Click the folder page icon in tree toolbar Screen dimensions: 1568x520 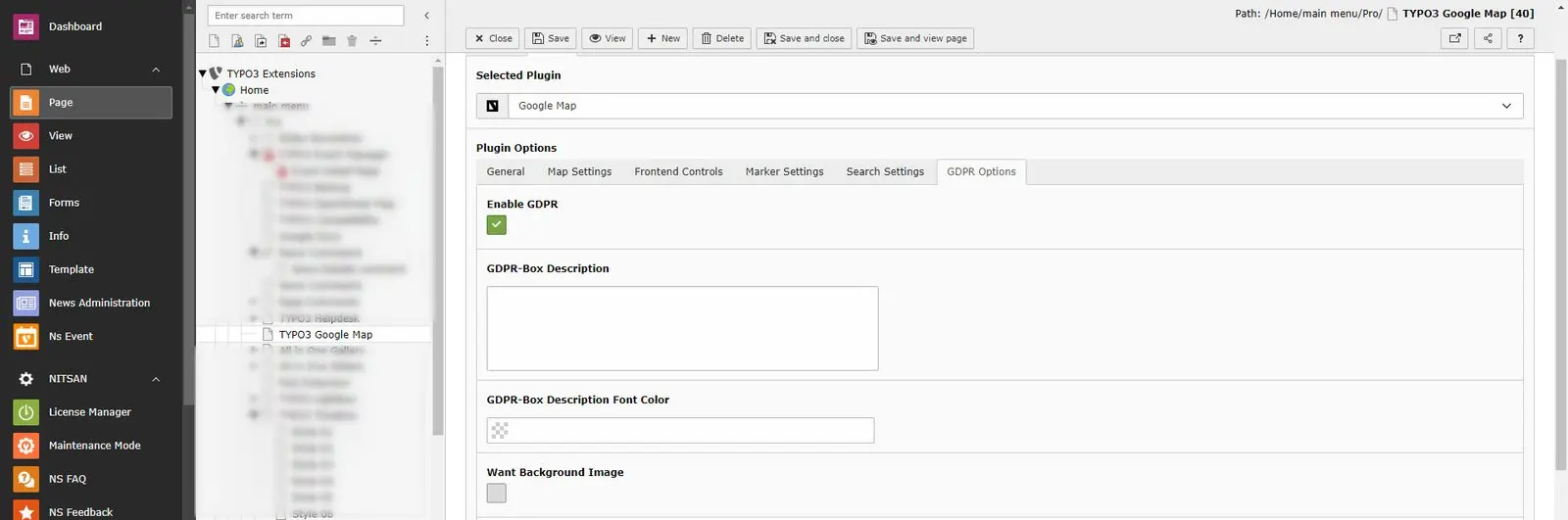[329, 41]
